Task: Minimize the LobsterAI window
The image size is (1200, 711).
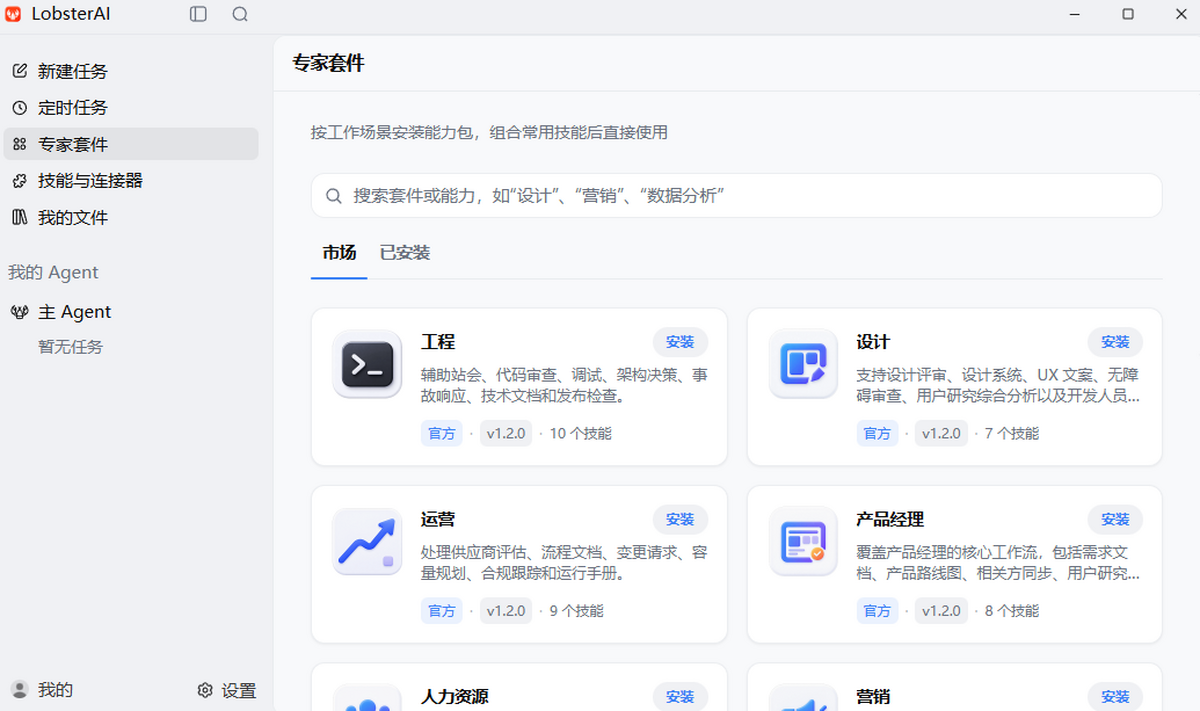Action: click(x=1075, y=14)
